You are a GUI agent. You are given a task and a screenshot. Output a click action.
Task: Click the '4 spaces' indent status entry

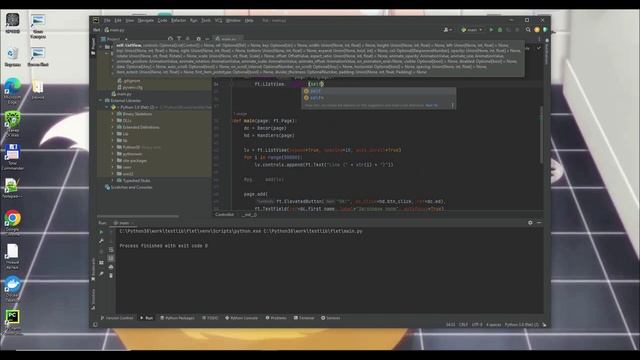tap(493, 325)
